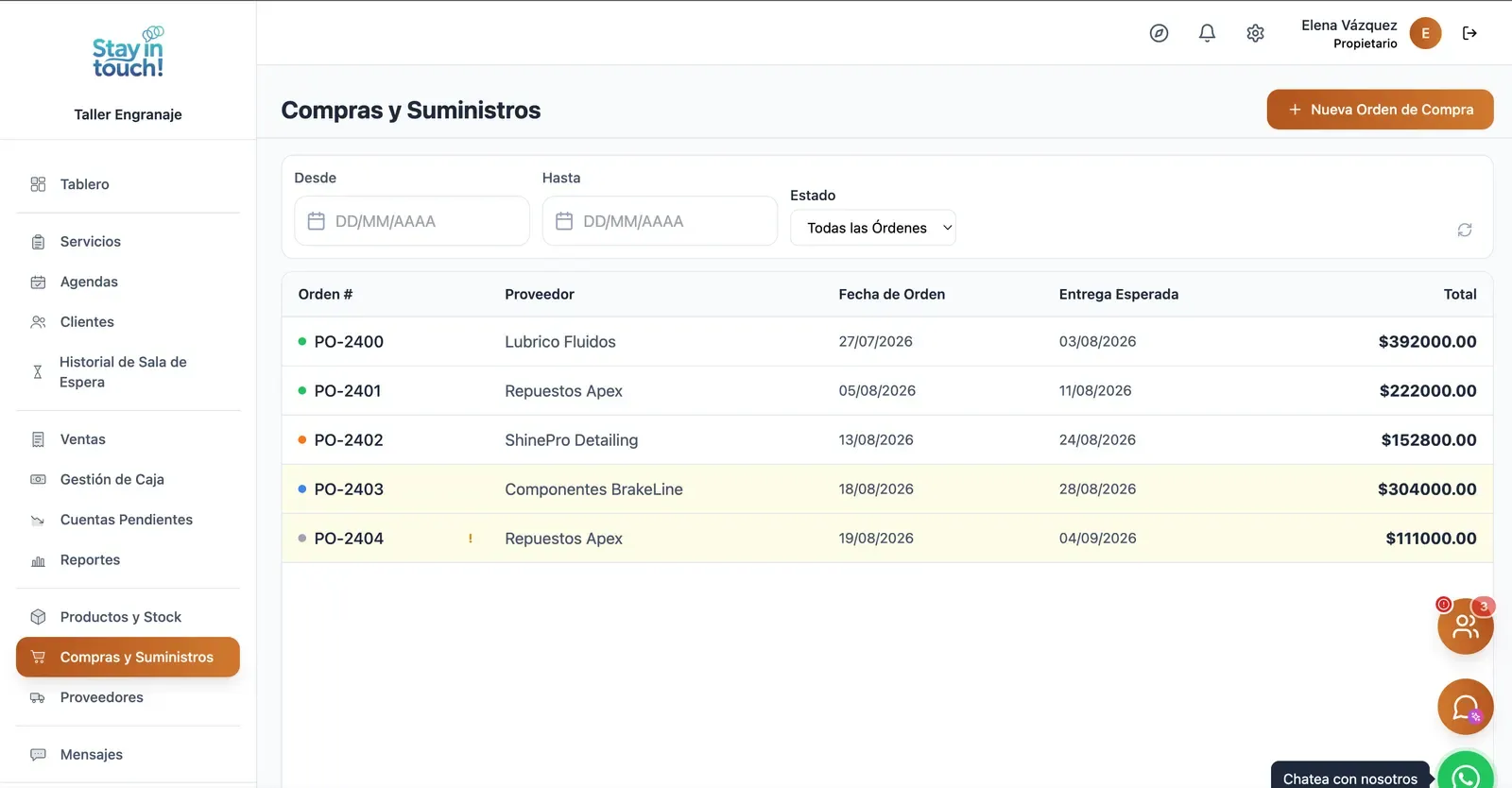Open Historial de Sala de Espera
The height and width of the screenshot is (788, 1512).
(128, 372)
